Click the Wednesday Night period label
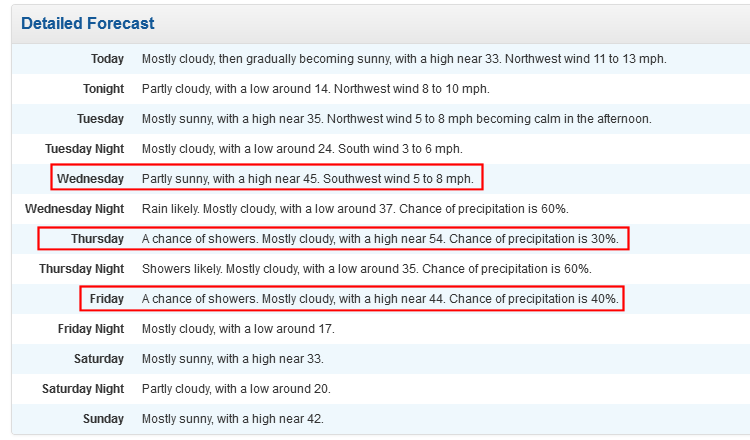 click(75, 209)
